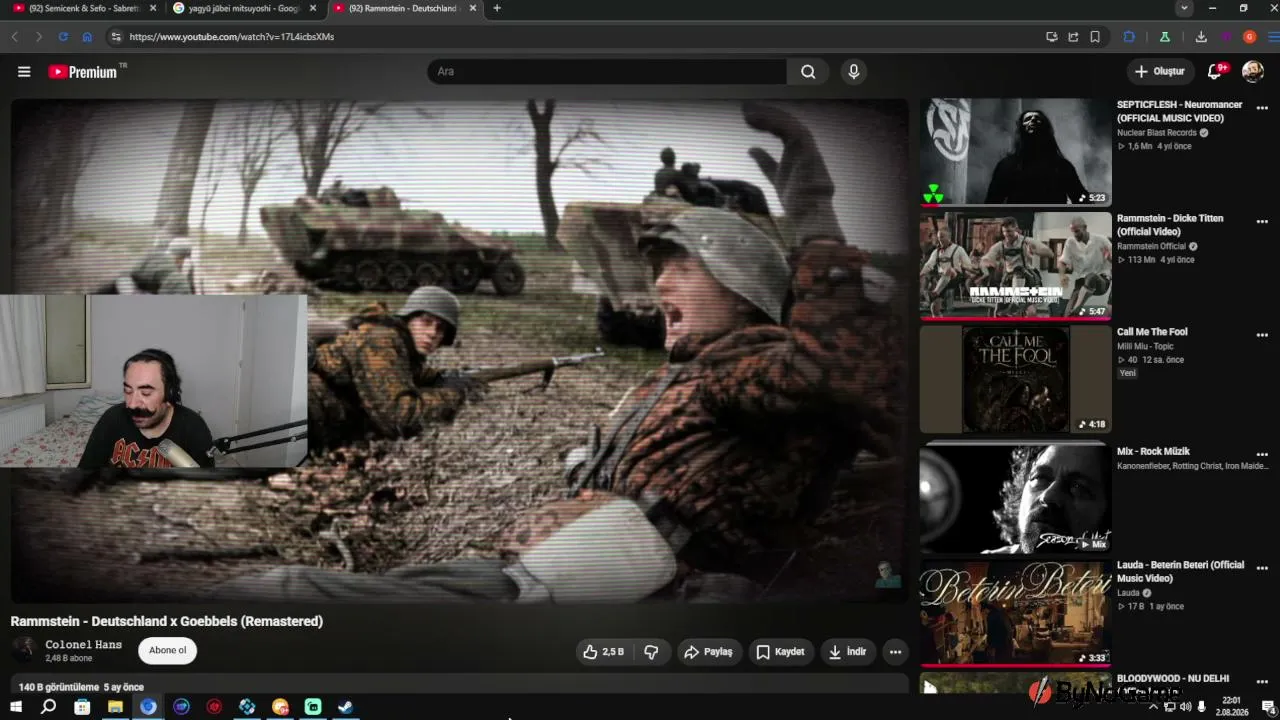The width and height of the screenshot is (1280, 720).
Task: Open options for Call Me The Fool
Action: (x=1262, y=335)
